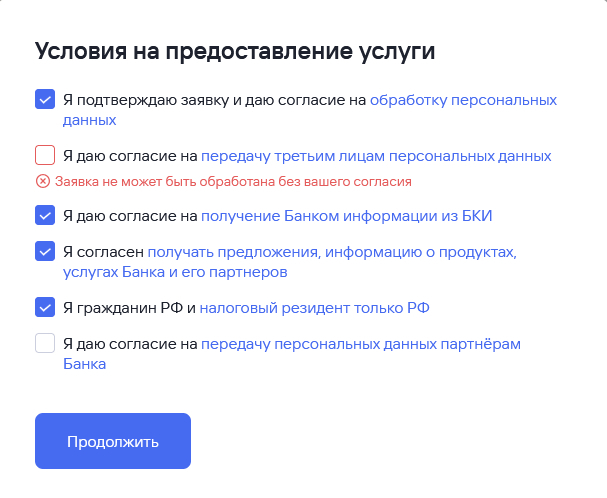The image size is (607, 498).
Task: Open 'передачу третьим лицам персональных данных' link
Action: pos(376,156)
